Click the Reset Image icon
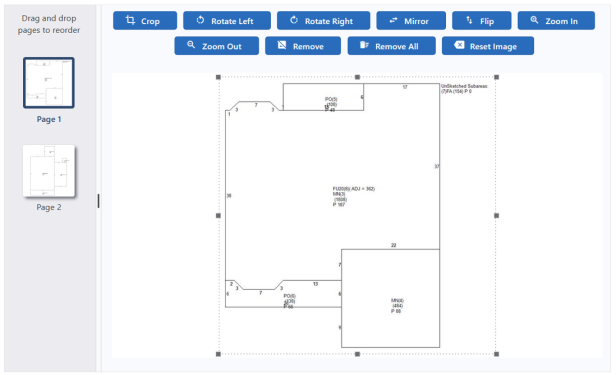 (x=459, y=45)
